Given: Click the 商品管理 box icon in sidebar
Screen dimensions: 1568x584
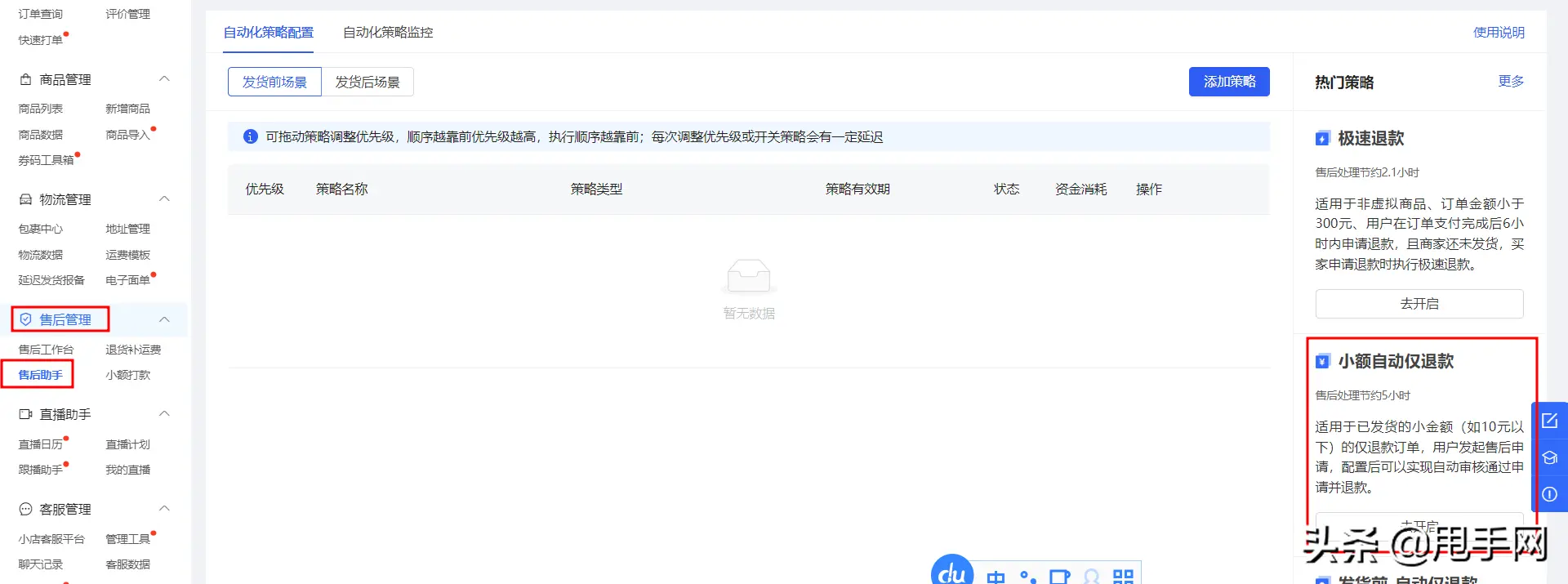Looking at the screenshot, I should coord(25,79).
